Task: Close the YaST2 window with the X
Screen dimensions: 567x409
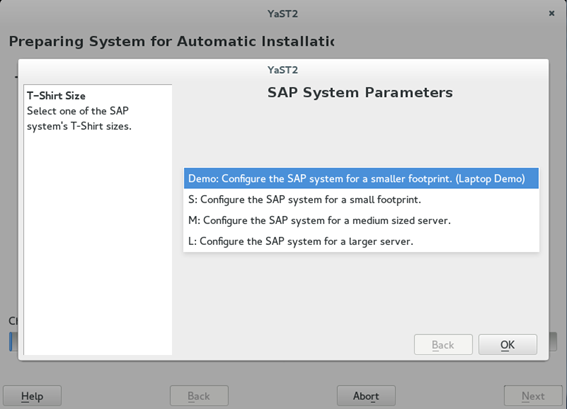Action: [551, 13]
